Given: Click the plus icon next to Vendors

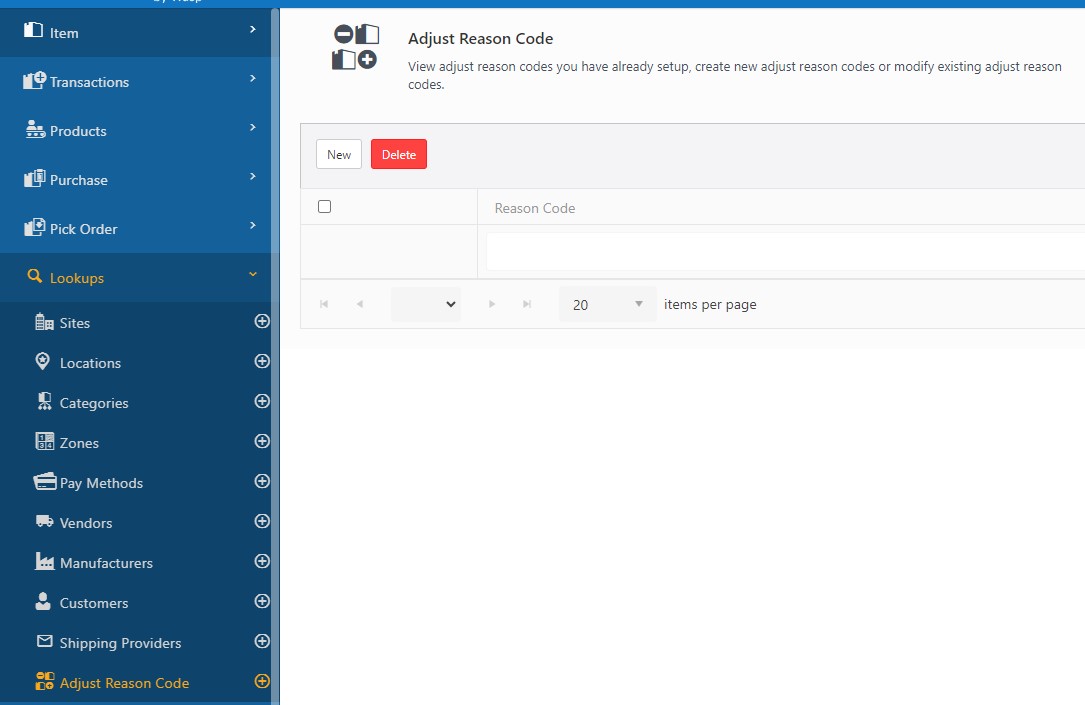Looking at the screenshot, I should (x=262, y=522).
